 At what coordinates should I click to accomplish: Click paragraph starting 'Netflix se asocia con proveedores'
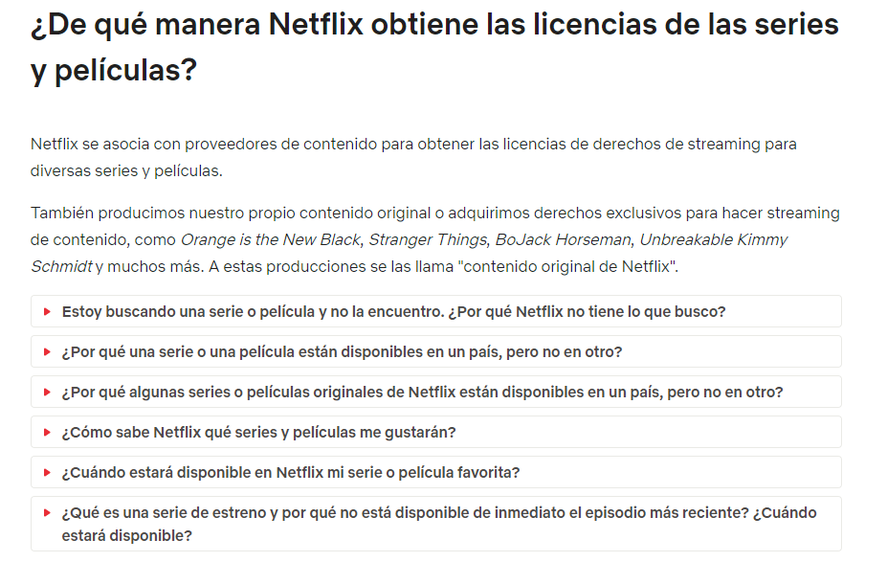click(x=413, y=157)
